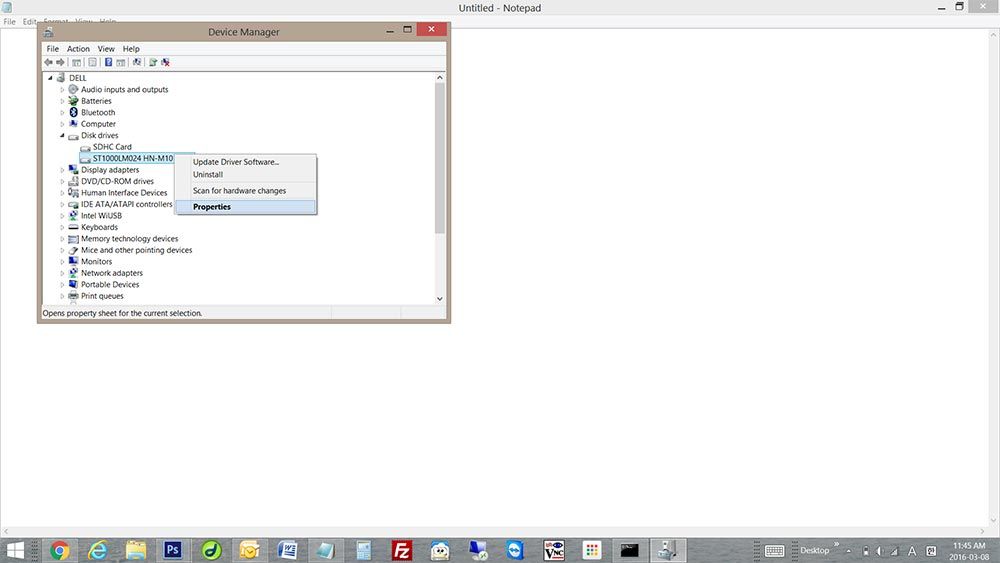Open the touch keyboard from taskbar
1000x563 pixels.
774,551
